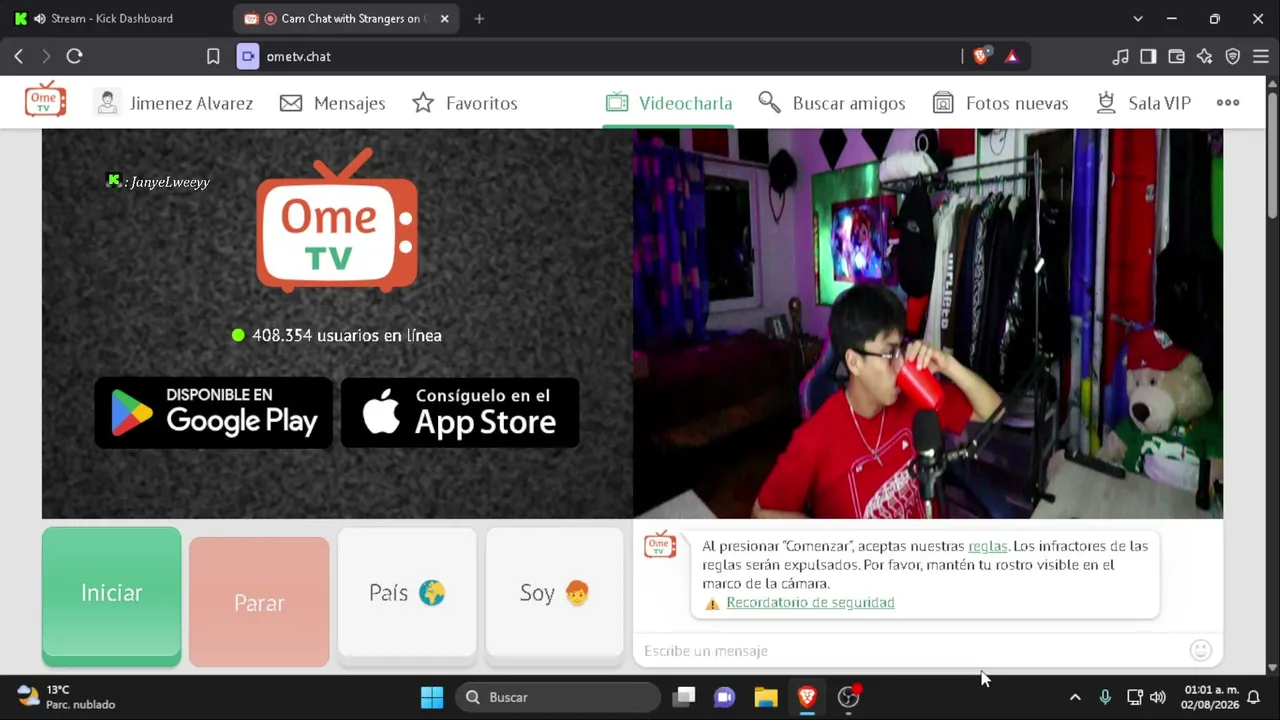
Task: Open the Mensajes envelope icon
Action: pos(291,103)
